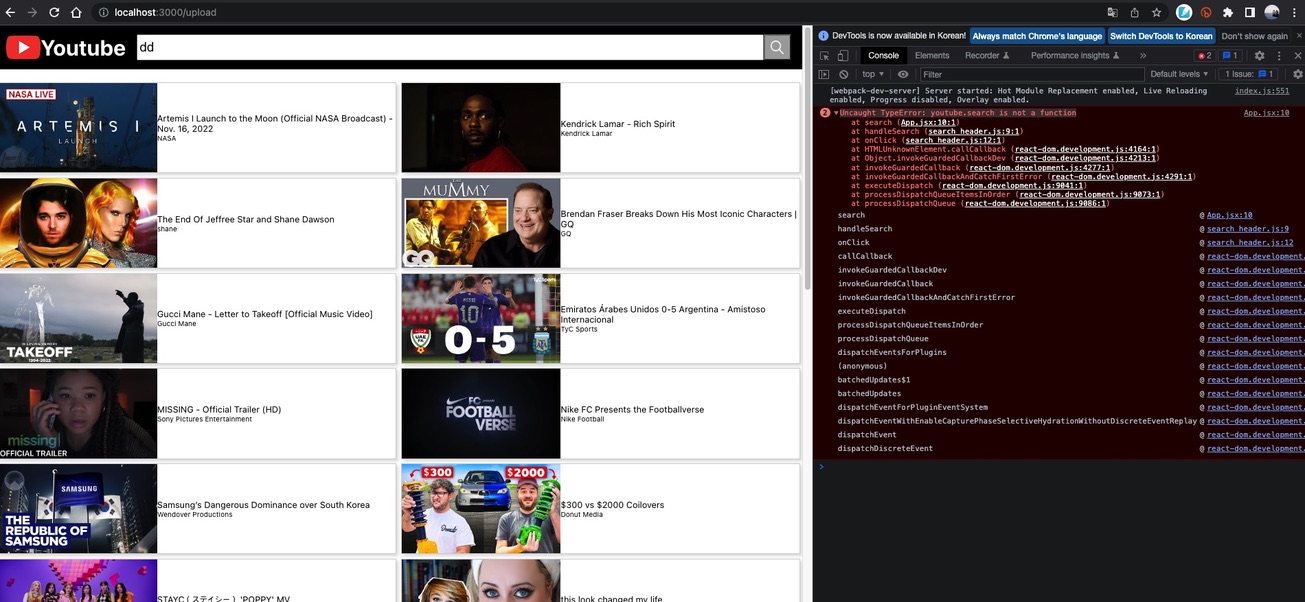Open the index.js:551 source link

[x=1262, y=91]
